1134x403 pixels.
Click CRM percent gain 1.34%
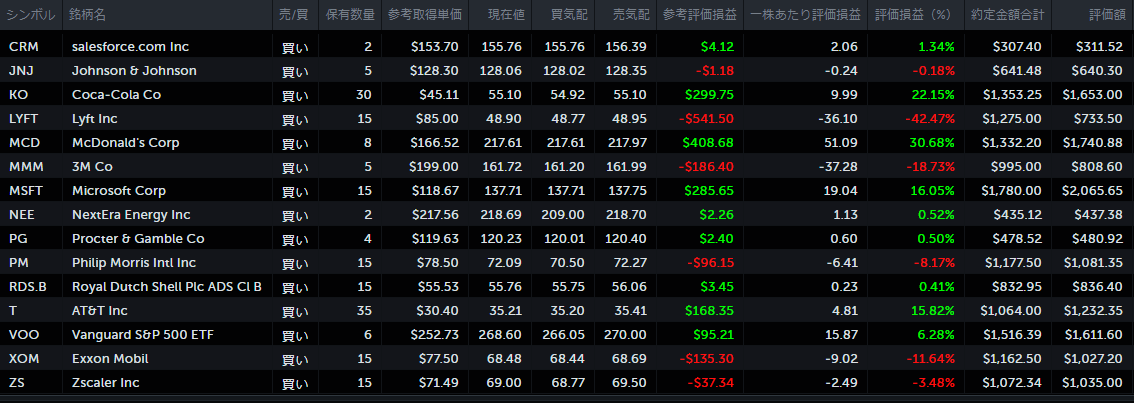tap(937, 47)
